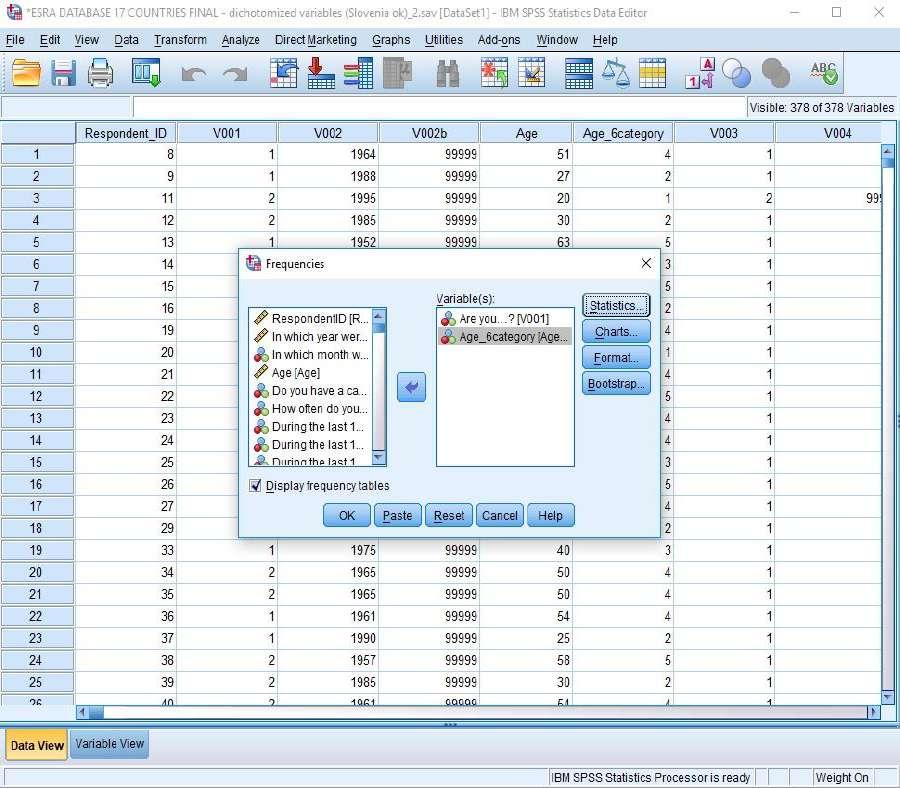Click the Charts... button
The width and height of the screenshot is (900, 788).
(616, 332)
